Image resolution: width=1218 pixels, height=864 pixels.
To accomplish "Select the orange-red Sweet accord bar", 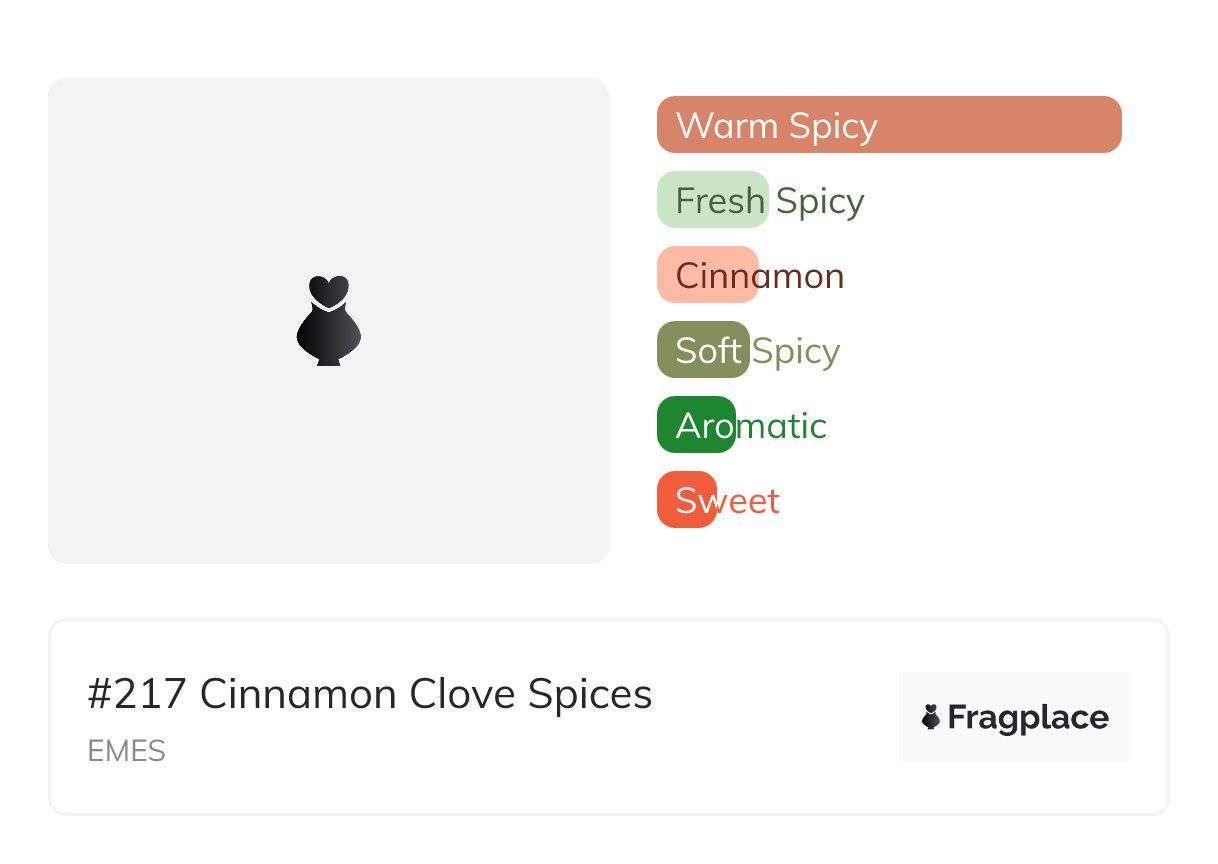I will pos(686,500).
